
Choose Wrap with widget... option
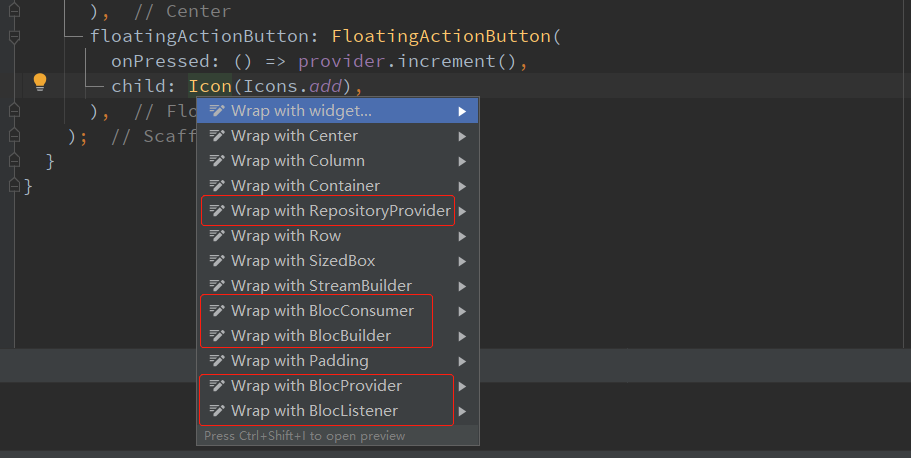301,111
